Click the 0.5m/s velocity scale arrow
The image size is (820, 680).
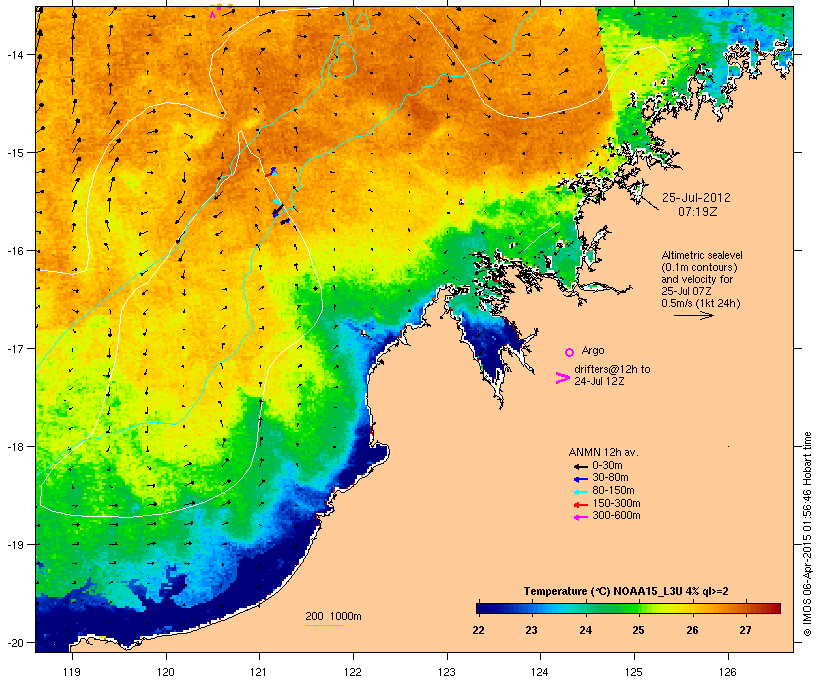pos(693,315)
